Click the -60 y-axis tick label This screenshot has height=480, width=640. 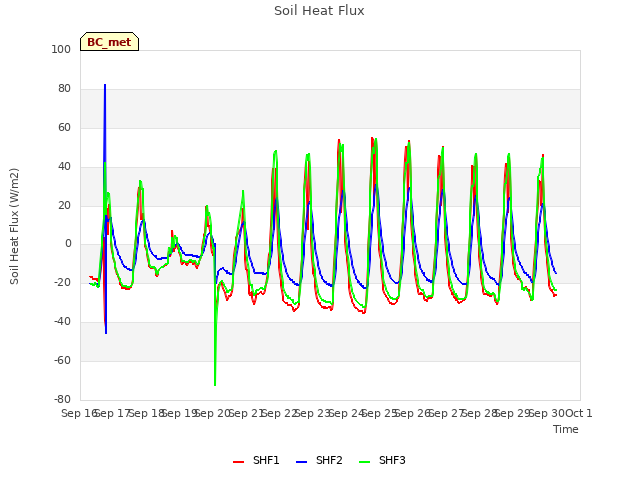(62, 360)
